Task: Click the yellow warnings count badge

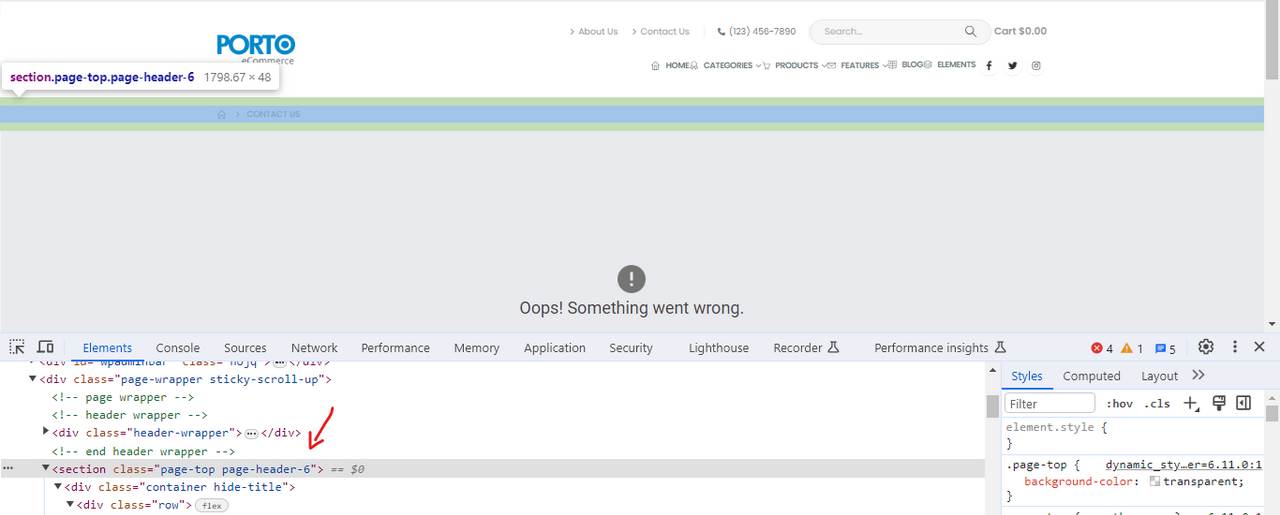Action: click(1132, 348)
